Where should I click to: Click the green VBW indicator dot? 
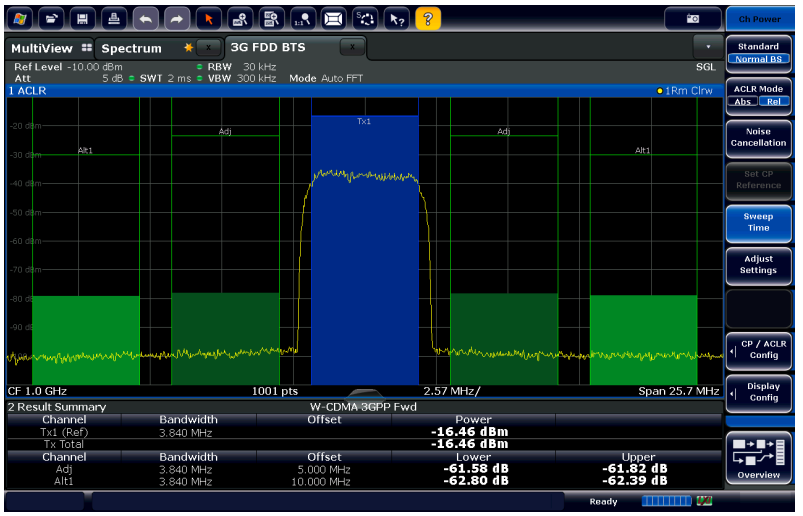[200, 78]
